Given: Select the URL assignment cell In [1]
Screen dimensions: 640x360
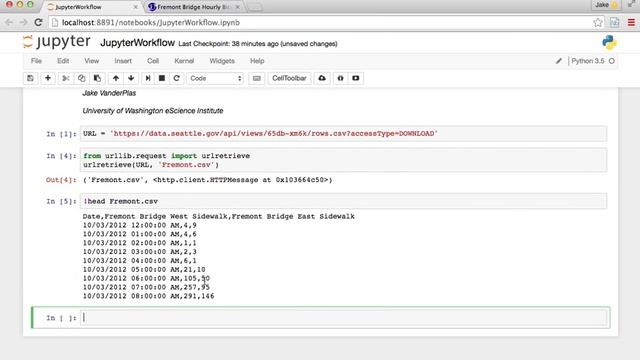Looking at the screenshot, I should [343, 133].
